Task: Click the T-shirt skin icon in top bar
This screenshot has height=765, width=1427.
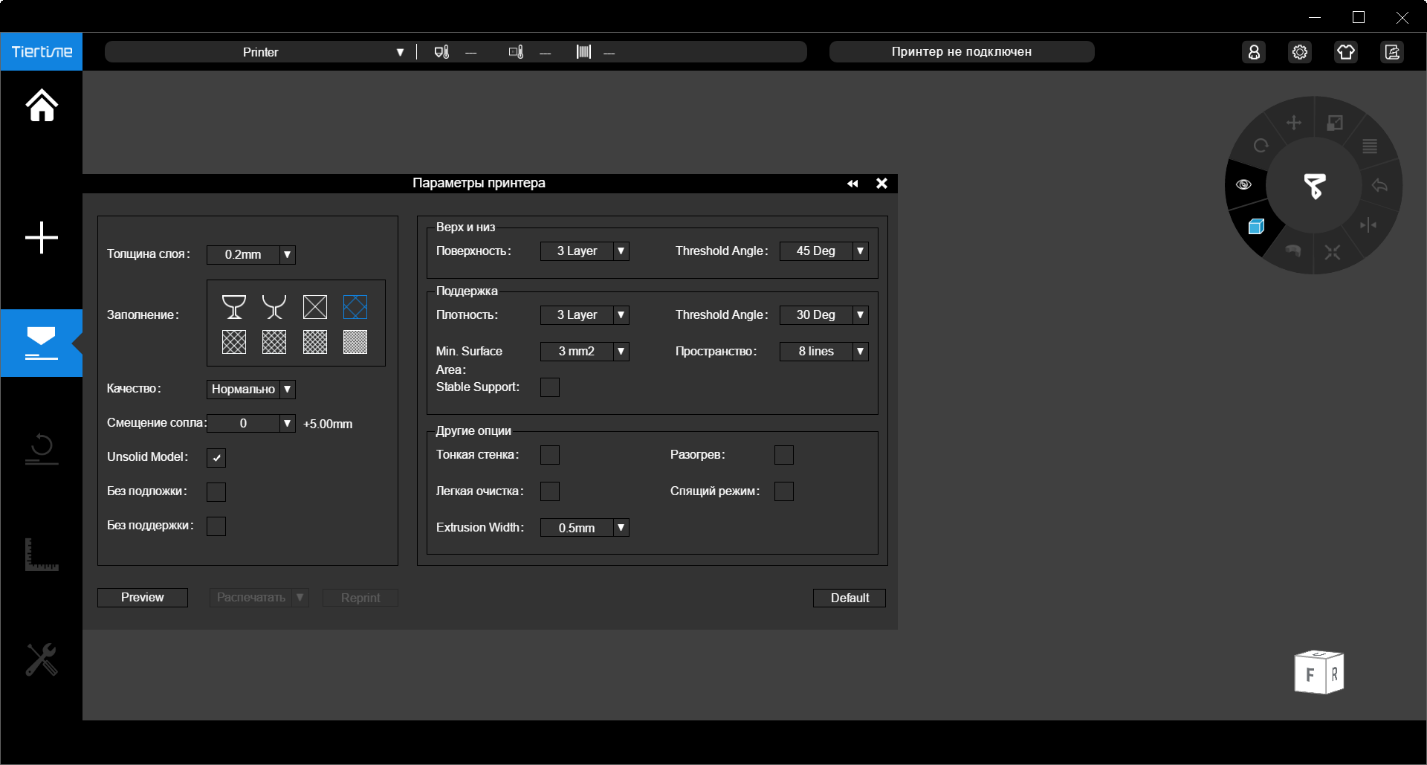Action: pyautogui.click(x=1346, y=52)
